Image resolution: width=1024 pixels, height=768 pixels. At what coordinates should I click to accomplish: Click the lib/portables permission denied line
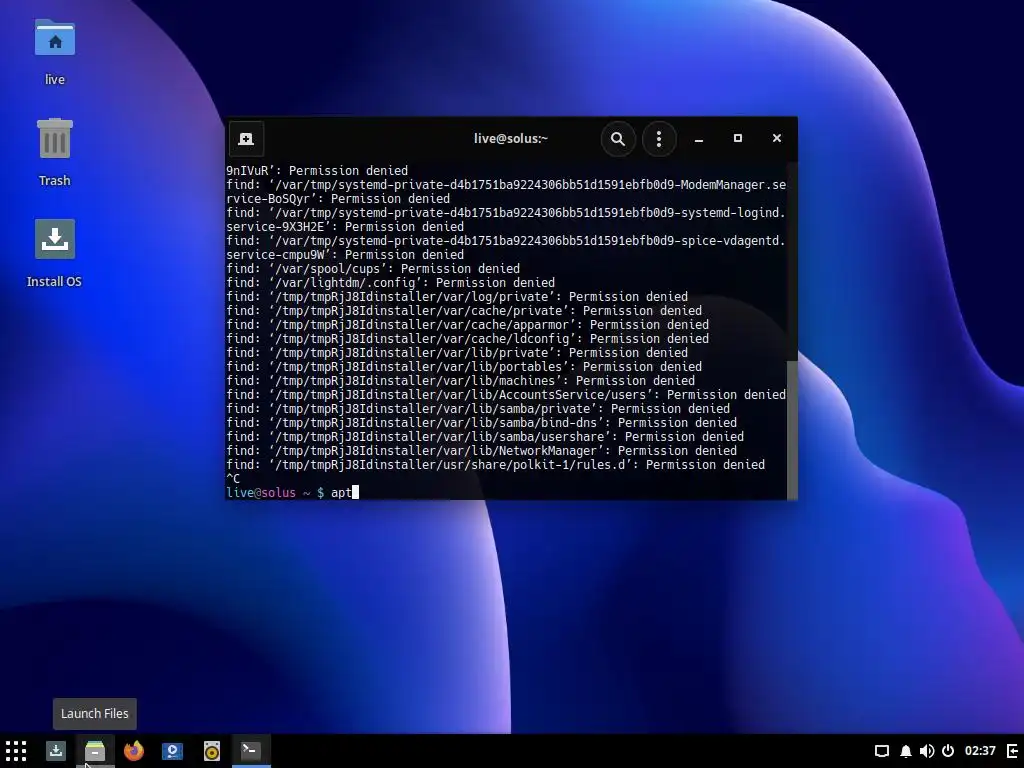(464, 367)
